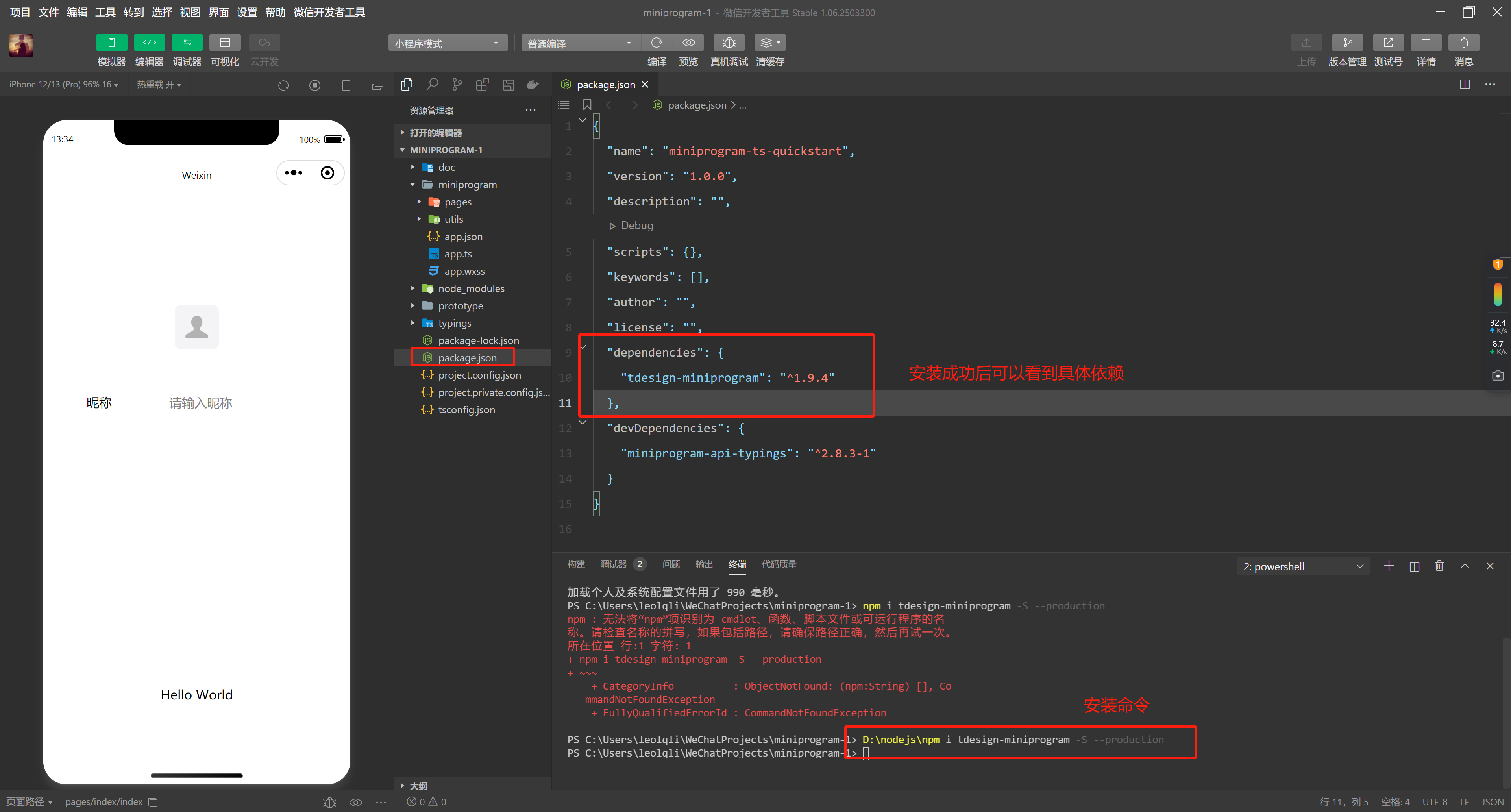Click the nickname input field in the simulator
1511x812 pixels.
pyautogui.click(x=201, y=403)
